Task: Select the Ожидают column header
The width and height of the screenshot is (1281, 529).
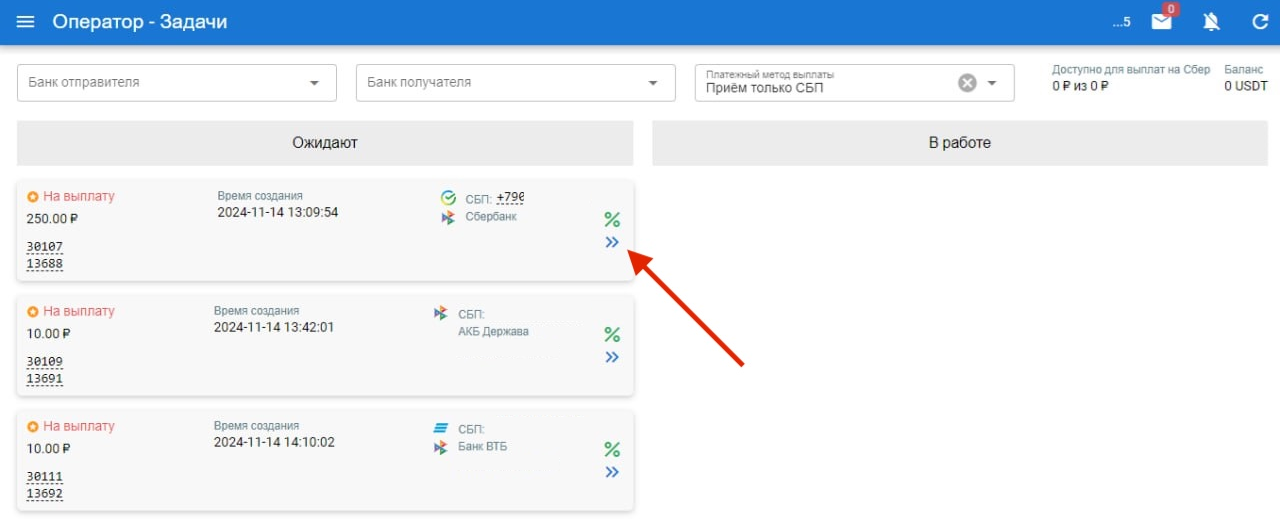Action: tap(325, 143)
